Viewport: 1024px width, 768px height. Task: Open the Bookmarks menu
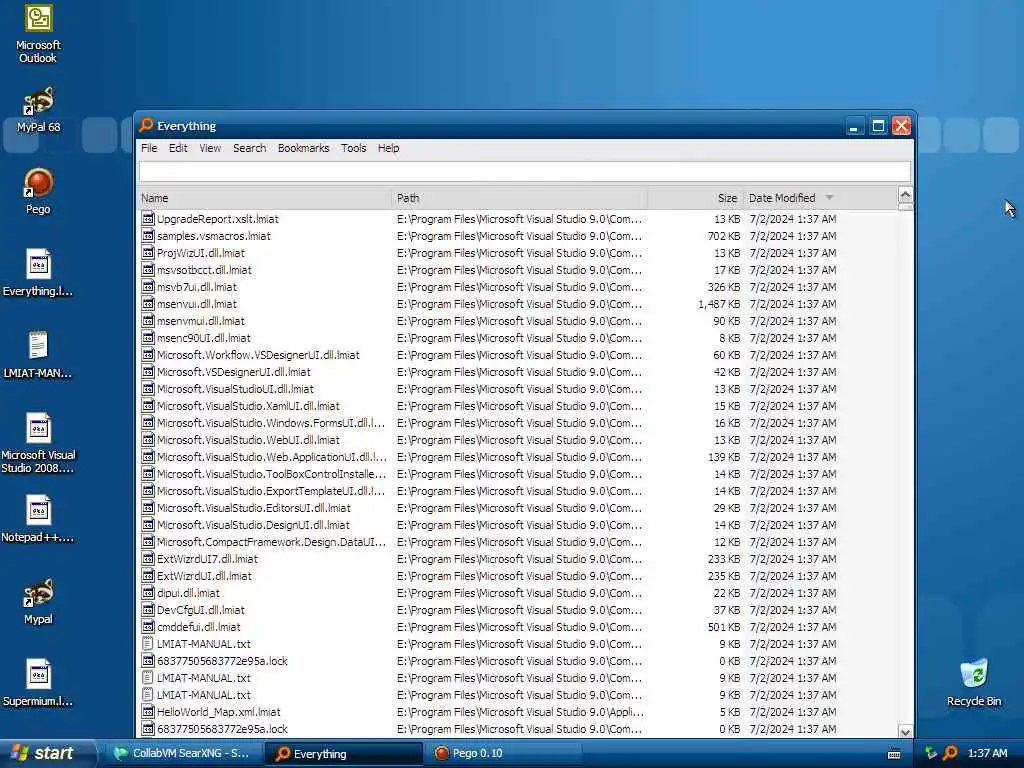(303, 148)
